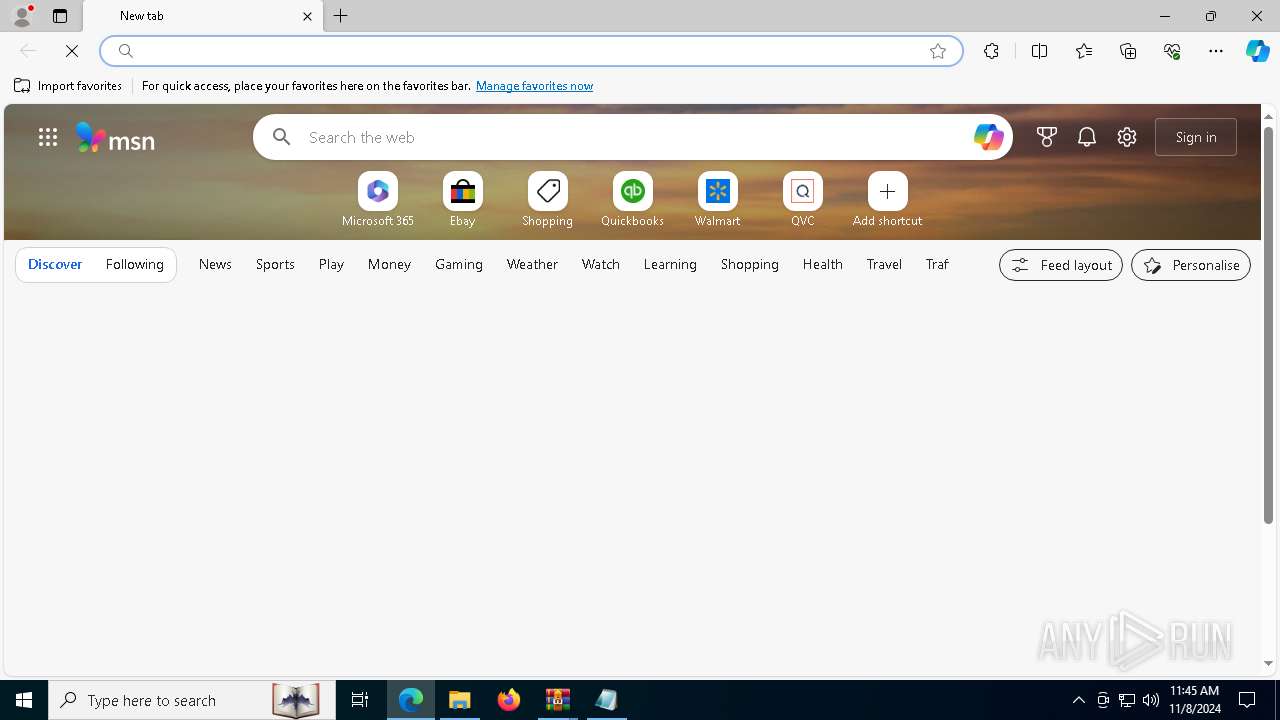Viewport: 1280px width, 720px height.
Task: Stop loading the page
Action: [72, 51]
